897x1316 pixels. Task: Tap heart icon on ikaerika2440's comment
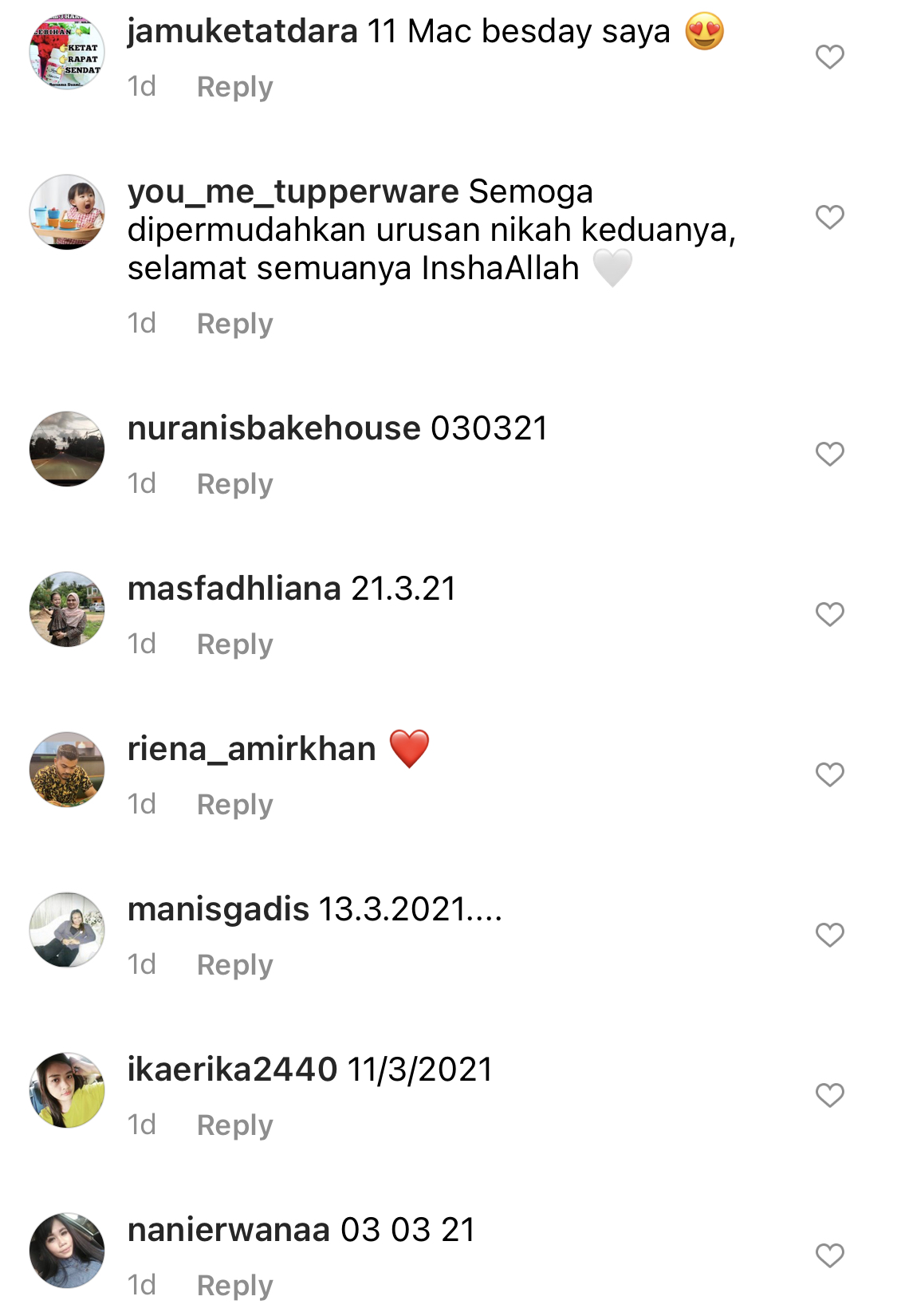click(x=829, y=1095)
